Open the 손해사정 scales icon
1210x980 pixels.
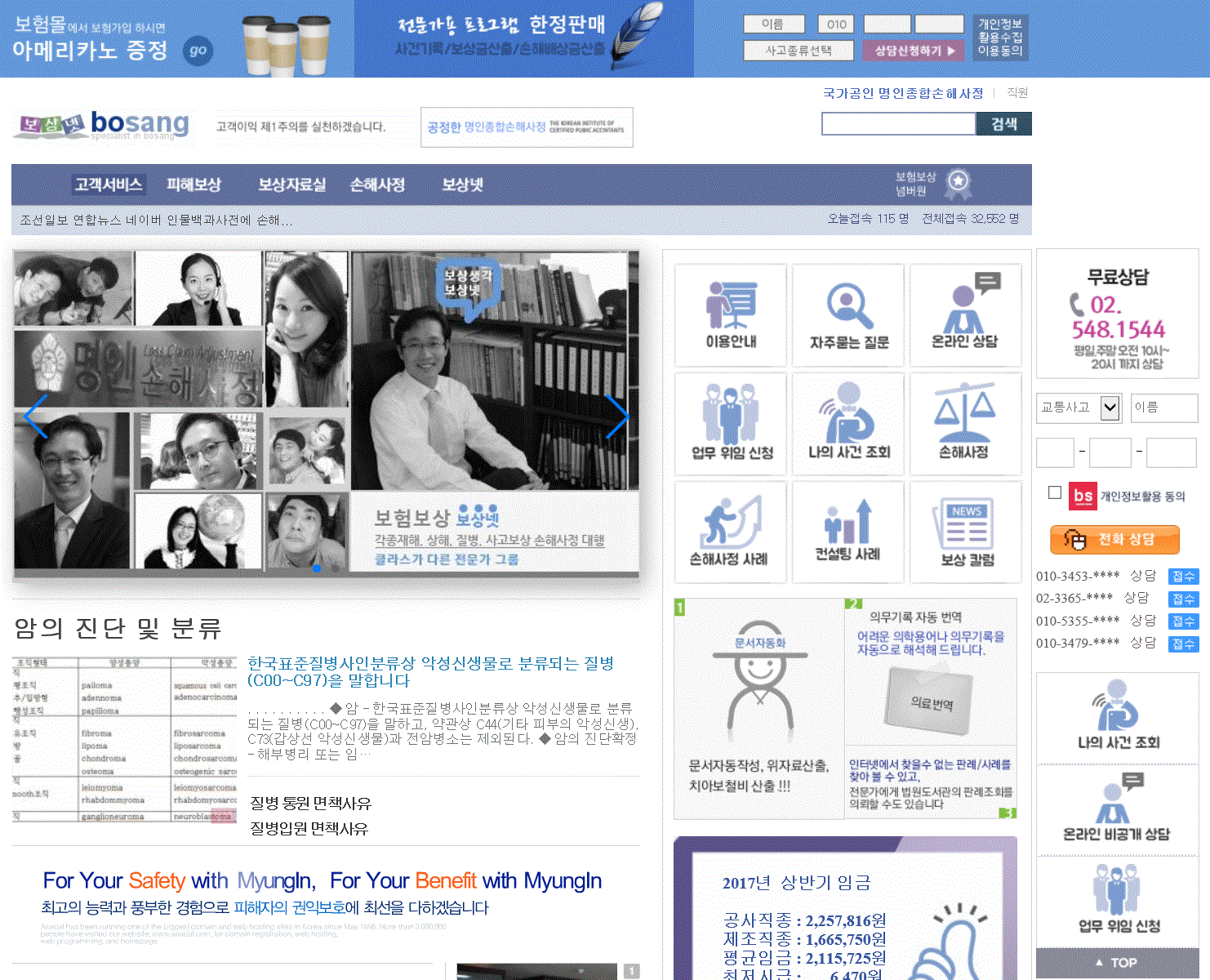(x=965, y=424)
